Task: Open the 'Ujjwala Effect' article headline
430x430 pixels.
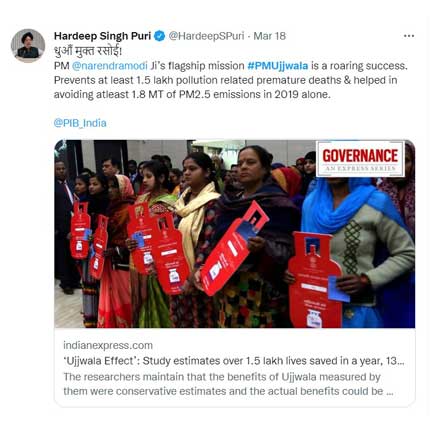Action: 234,361
